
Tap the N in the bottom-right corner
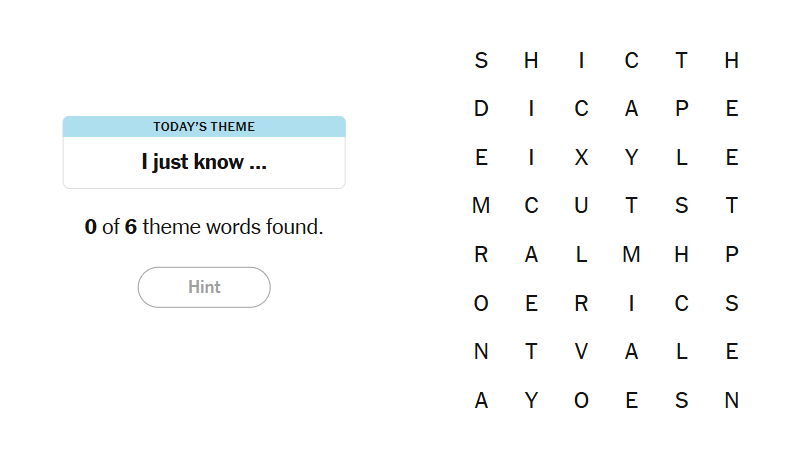[731, 401]
